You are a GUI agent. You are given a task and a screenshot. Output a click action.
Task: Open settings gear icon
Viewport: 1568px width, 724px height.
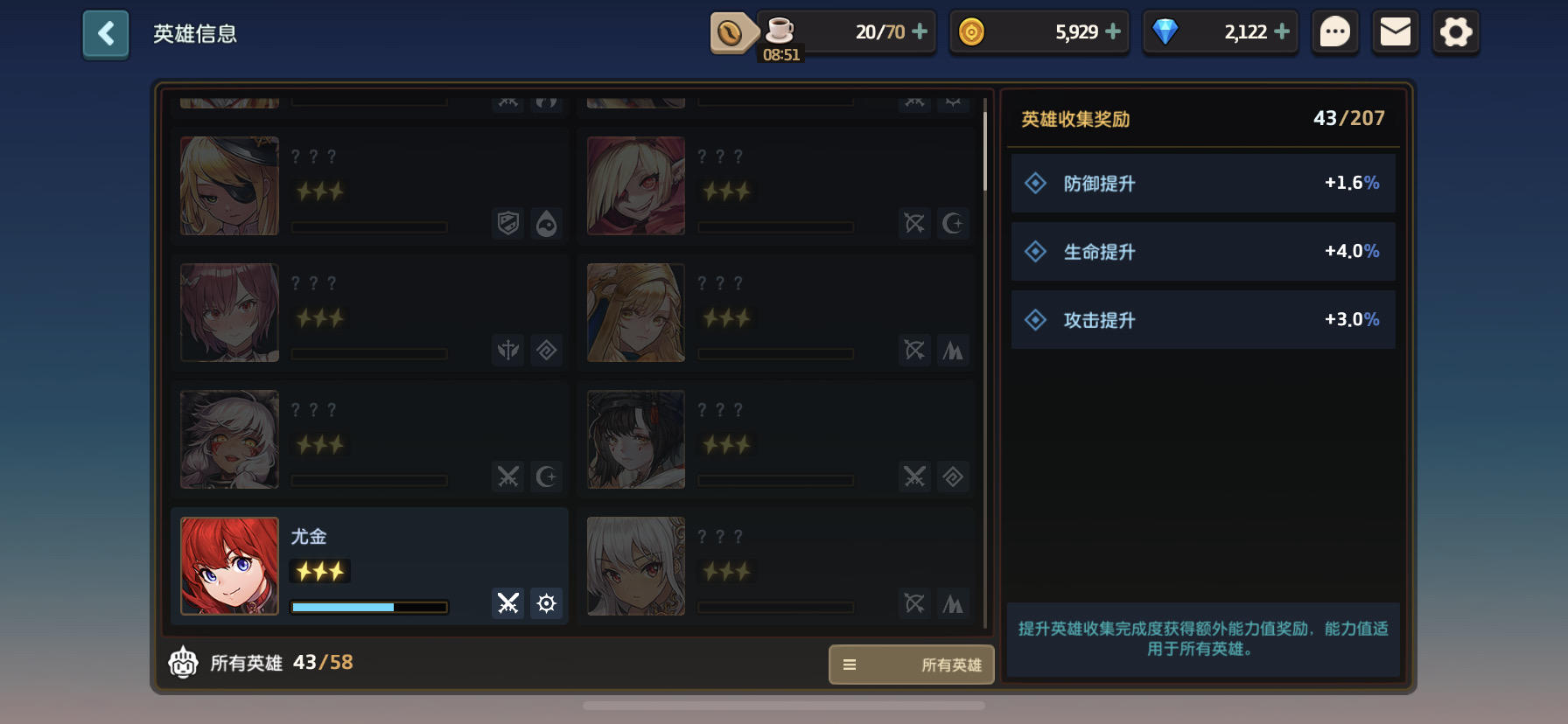(x=1456, y=32)
